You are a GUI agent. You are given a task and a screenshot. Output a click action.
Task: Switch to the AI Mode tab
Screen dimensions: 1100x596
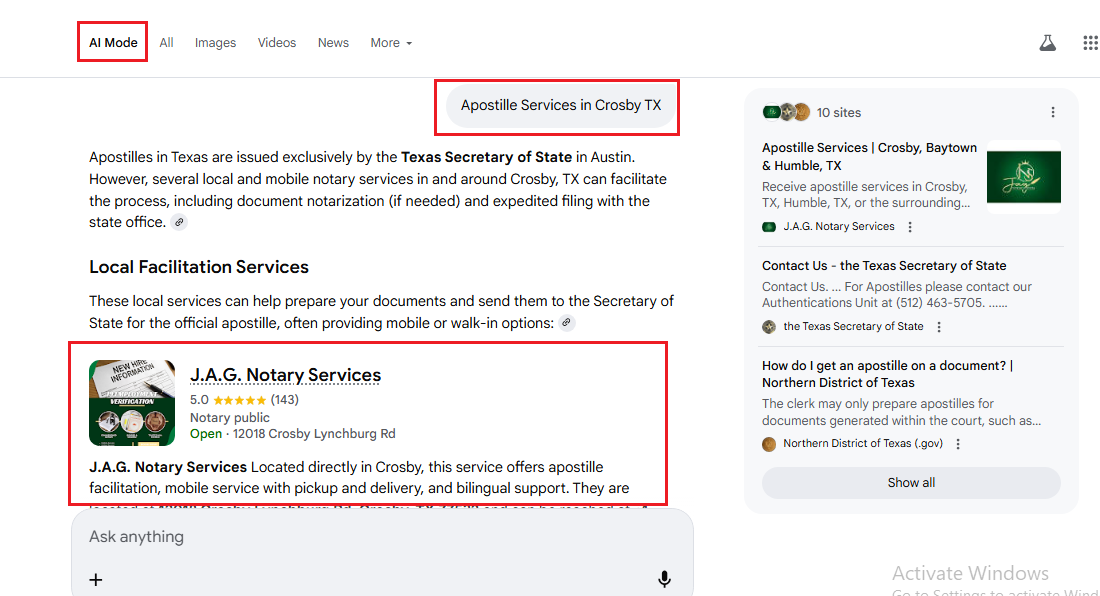pos(113,43)
